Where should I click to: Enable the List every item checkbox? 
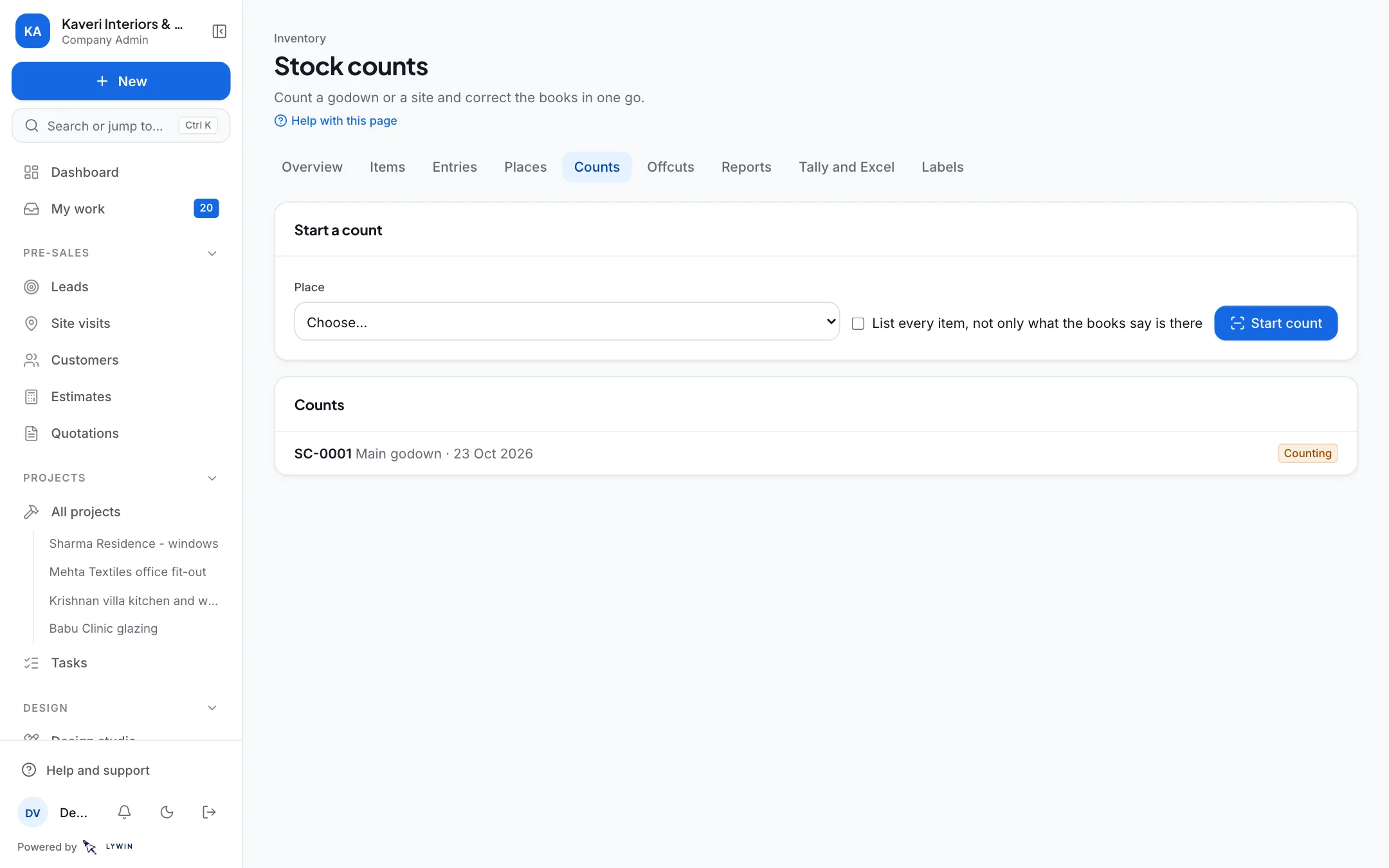click(x=858, y=323)
